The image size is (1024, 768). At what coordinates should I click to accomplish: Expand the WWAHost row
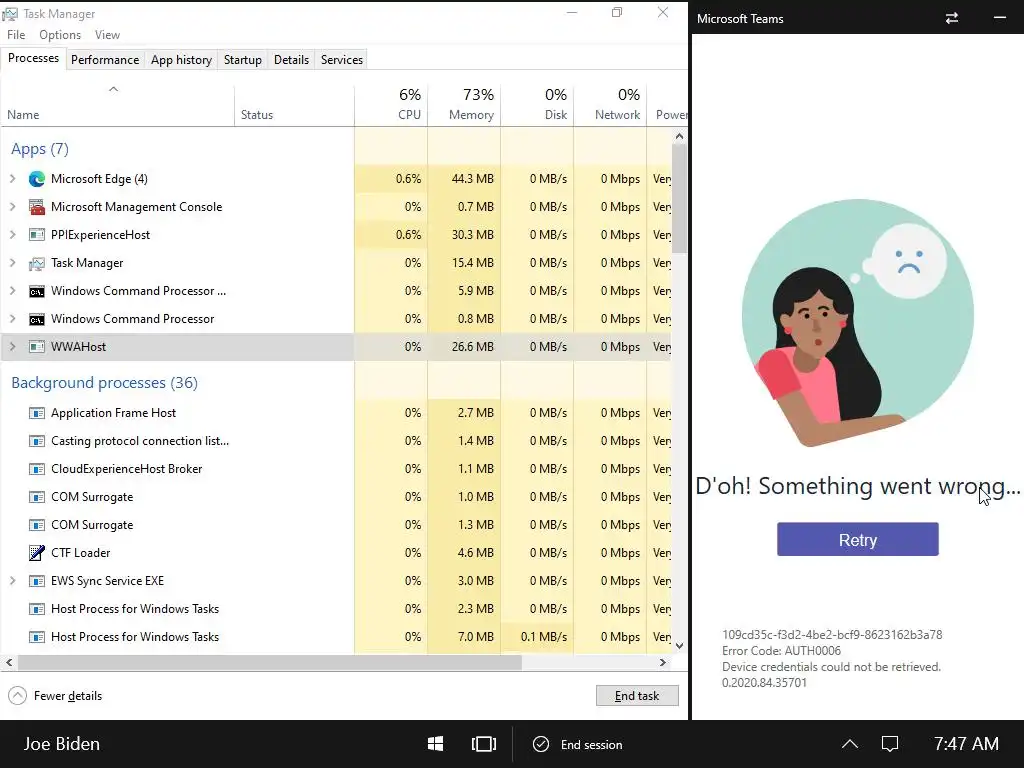tap(12, 347)
